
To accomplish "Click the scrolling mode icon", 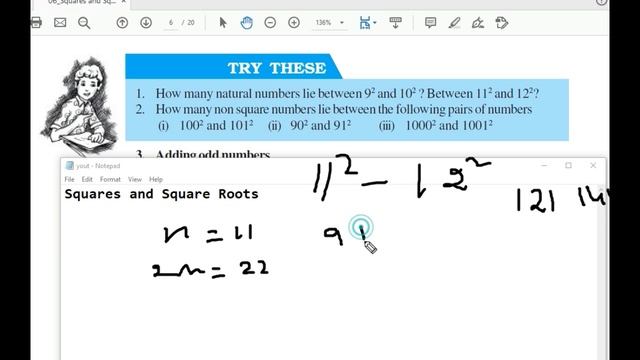I will point(395,23).
